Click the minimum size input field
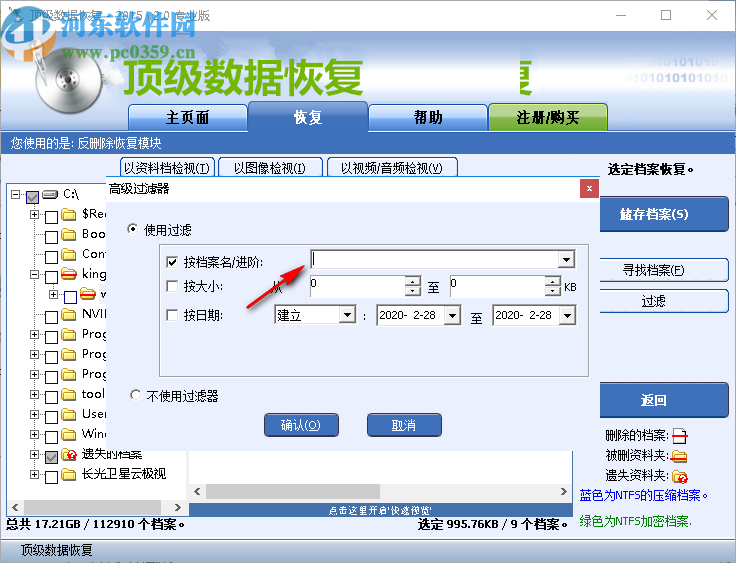736x563 pixels. click(x=358, y=286)
